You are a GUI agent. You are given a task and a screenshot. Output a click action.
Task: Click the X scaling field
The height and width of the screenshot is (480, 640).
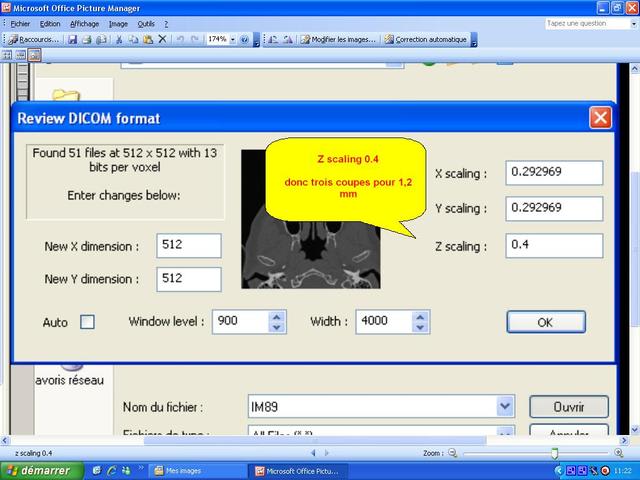[554, 173]
